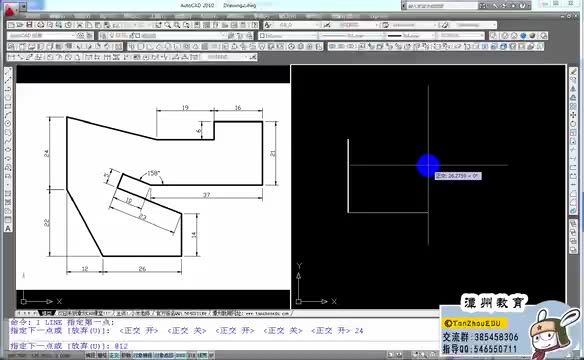Toggle 正交 ortho mode in status bar
The width and height of the screenshot is (584, 360).
click(114, 356)
